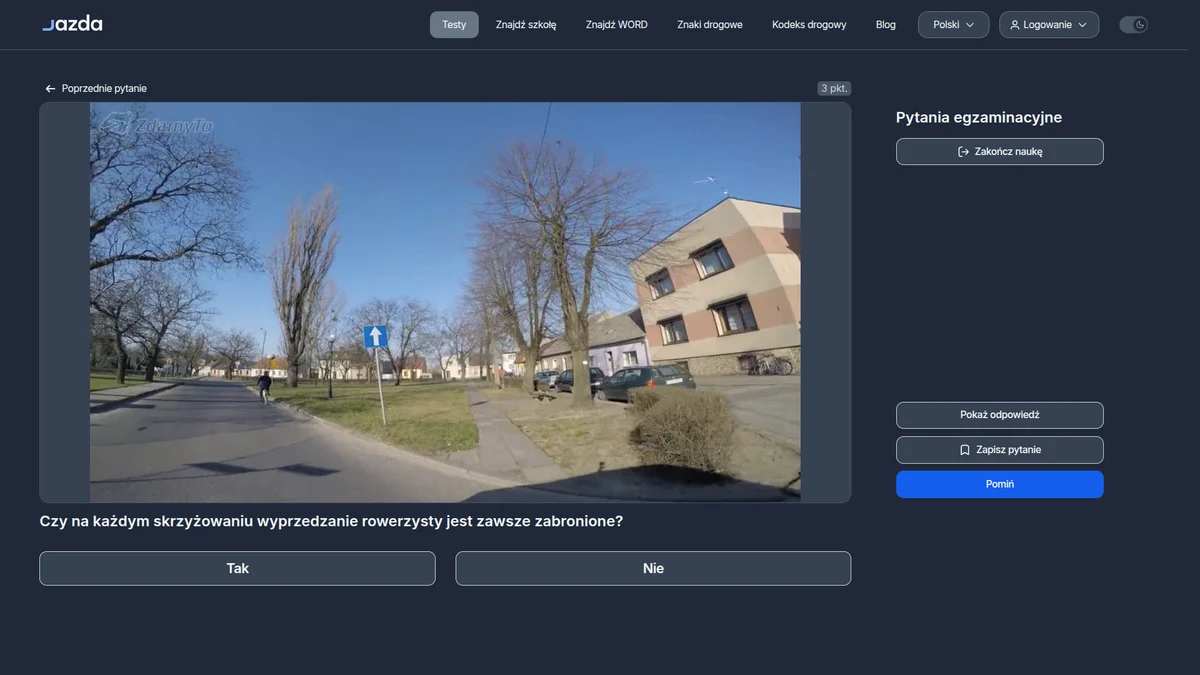Click the Pytania egzaminacyjne heading

pos(979,117)
